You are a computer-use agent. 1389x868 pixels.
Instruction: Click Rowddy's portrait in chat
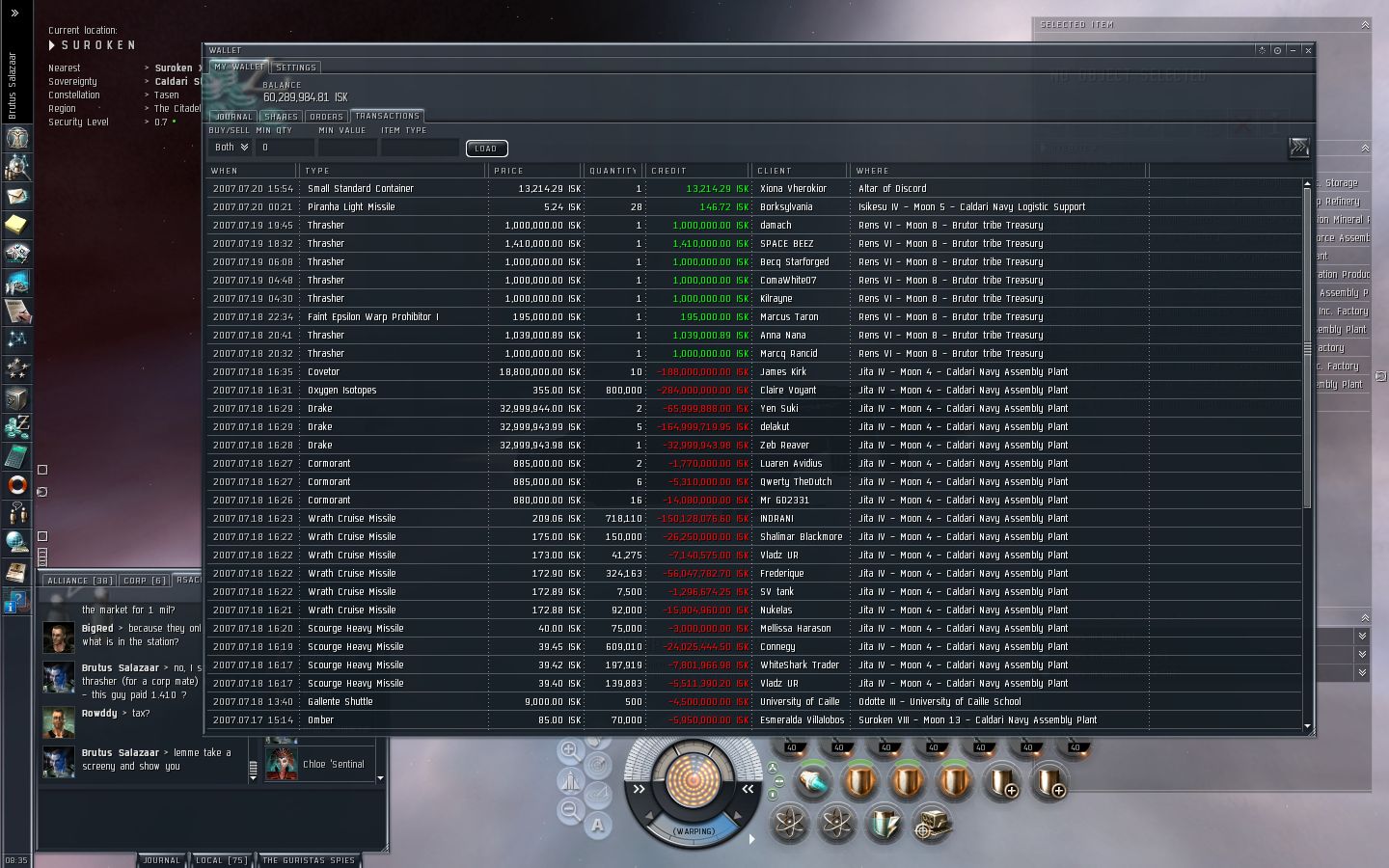click(59, 722)
